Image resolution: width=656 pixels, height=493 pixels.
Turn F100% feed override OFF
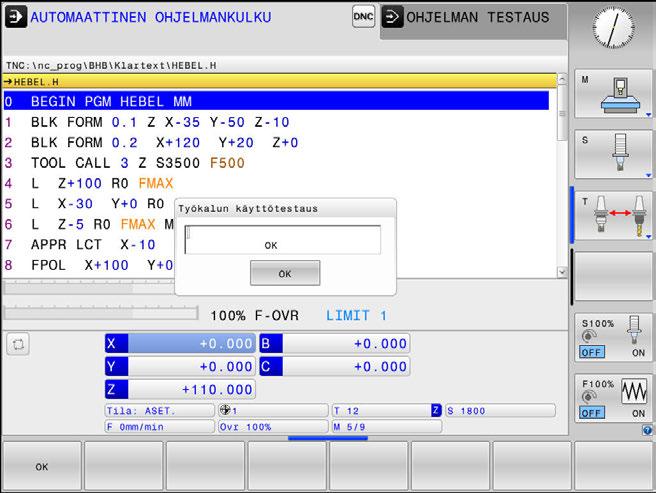(x=592, y=413)
